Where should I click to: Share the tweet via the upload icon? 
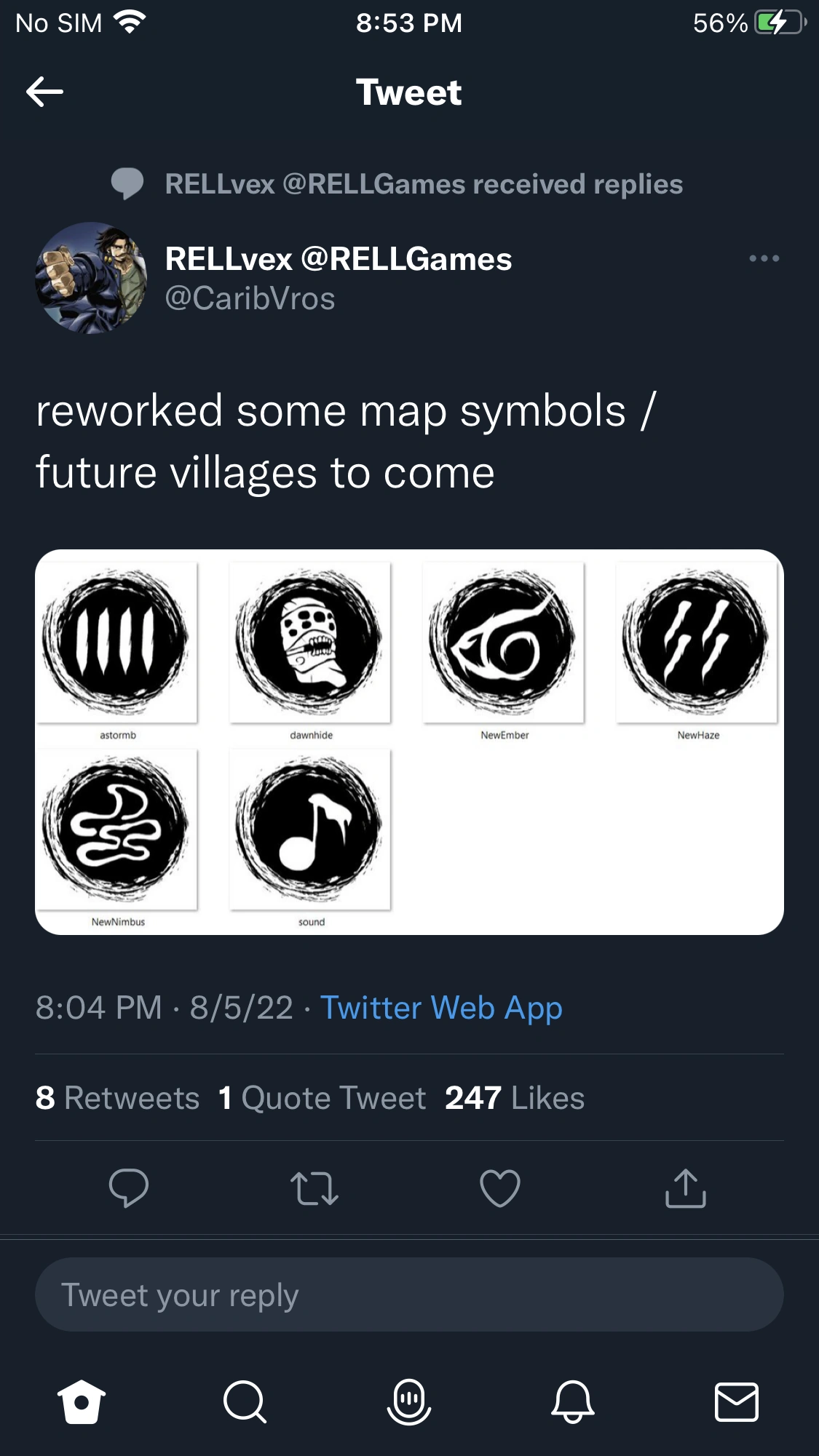click(686, 1190)
